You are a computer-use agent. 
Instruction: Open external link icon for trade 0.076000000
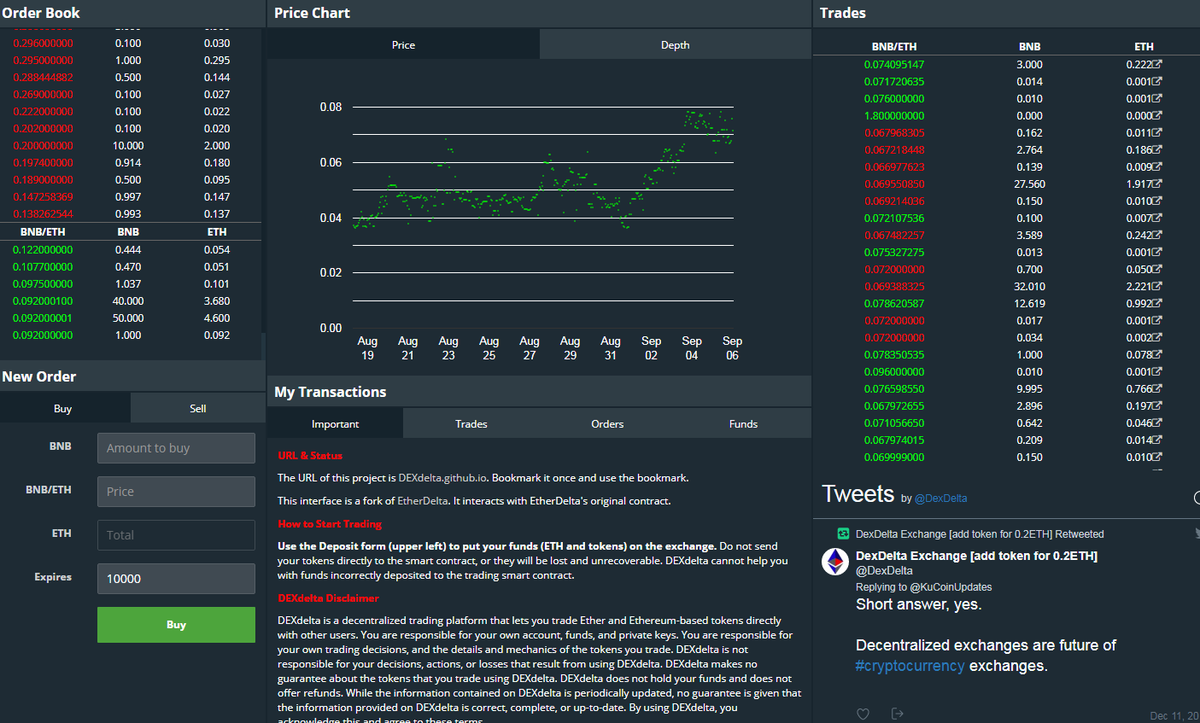pos(1158,99)
